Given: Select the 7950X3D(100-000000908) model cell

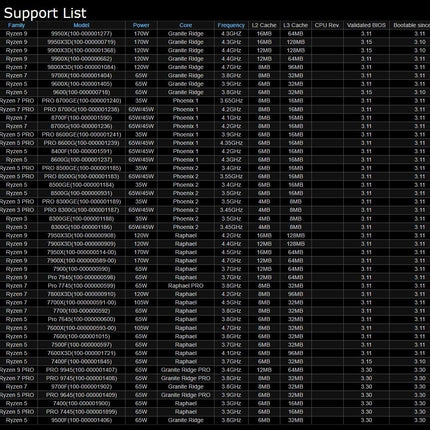Looking at the screenshot, I should click(81, 236).
